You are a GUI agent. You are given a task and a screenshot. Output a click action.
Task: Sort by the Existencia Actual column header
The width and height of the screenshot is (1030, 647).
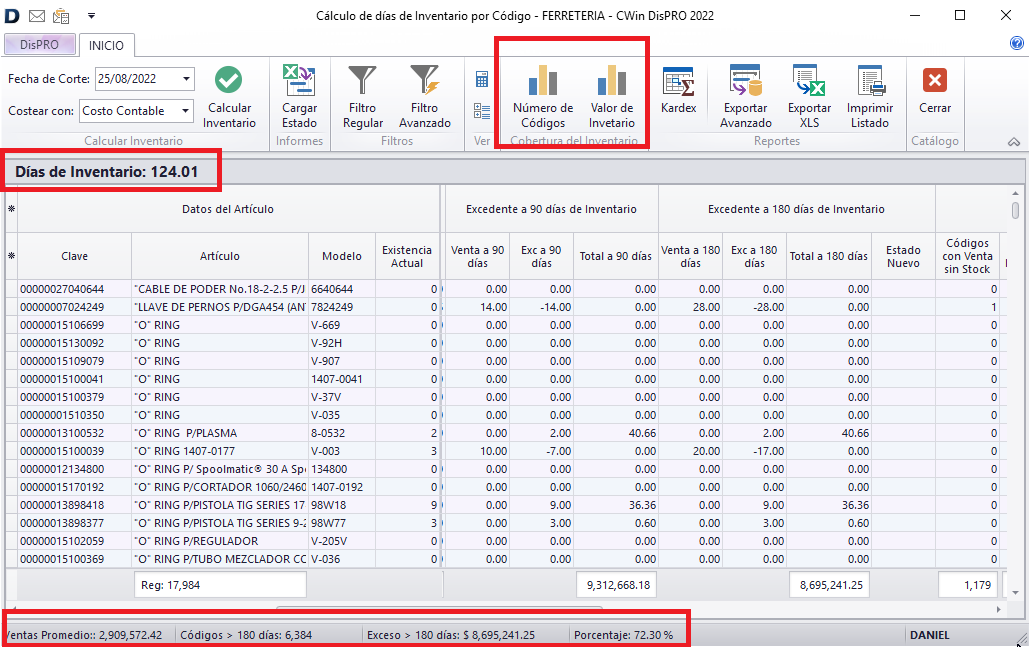pos(407,256)
